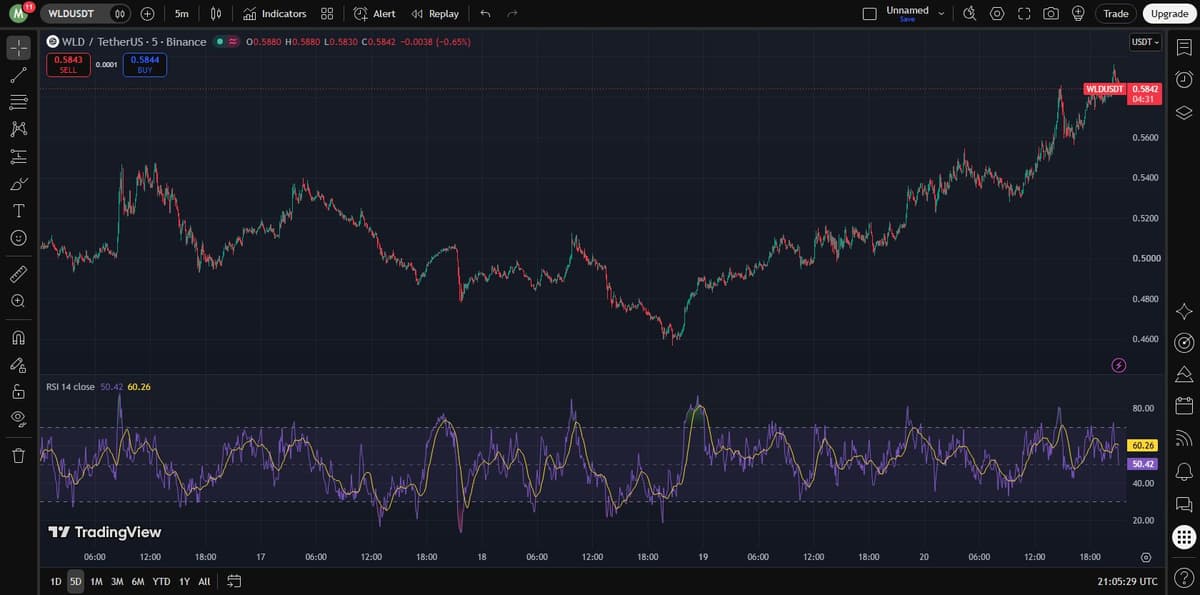This screenshot has height=595, width=1200.
Task: Open quick search lightning magnifier
Action: coord(970,14)
